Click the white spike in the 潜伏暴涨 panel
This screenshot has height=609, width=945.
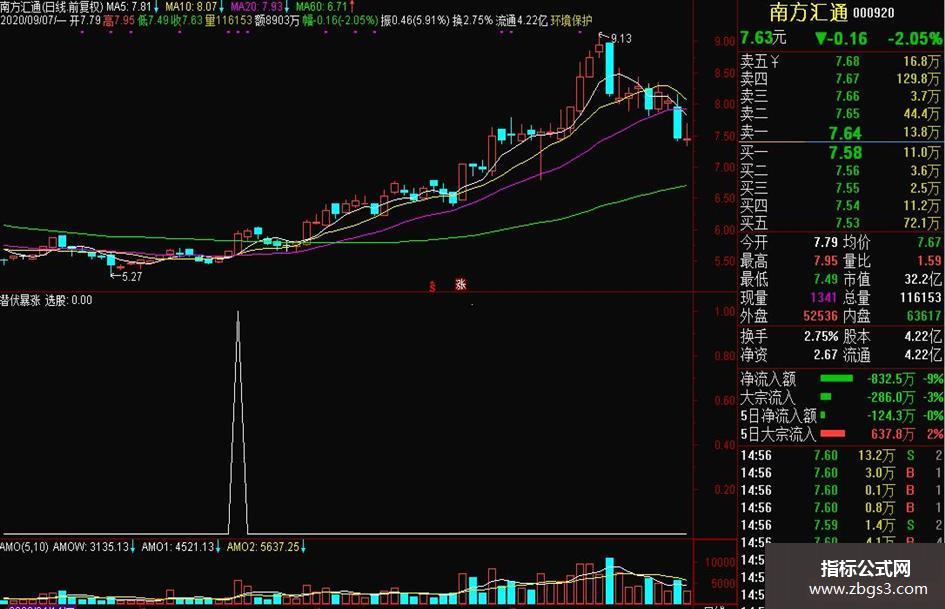click(238, 422)
